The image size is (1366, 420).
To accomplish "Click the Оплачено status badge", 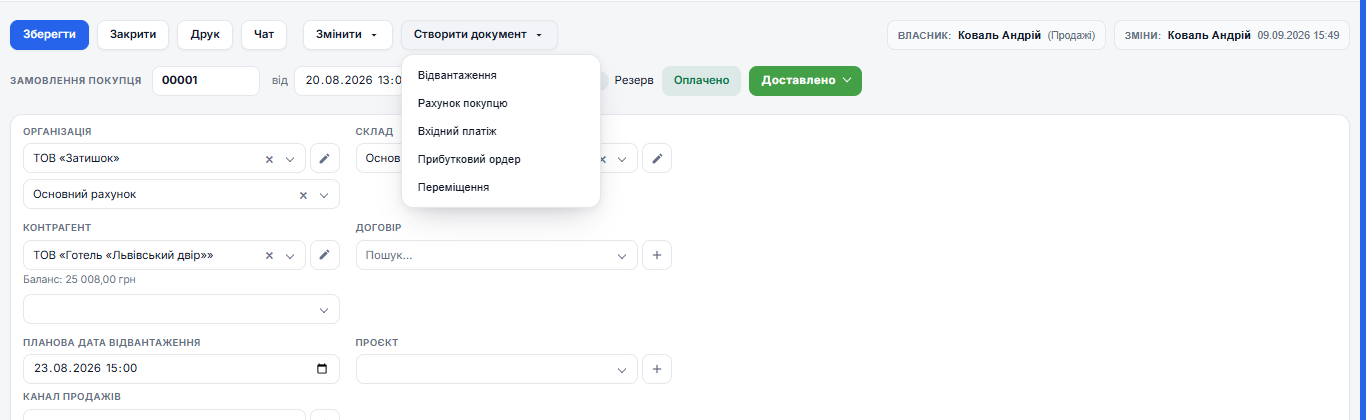I will click(701, 81).
